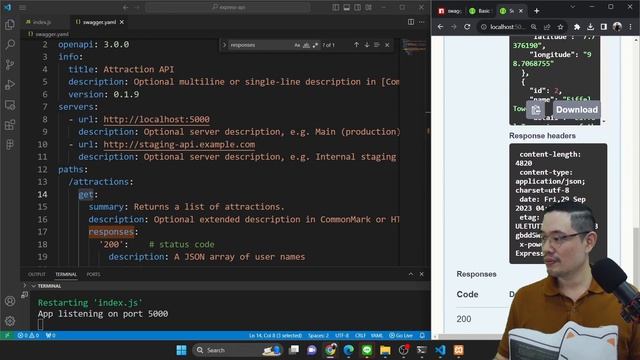Viewport: 640px width, 360px height.
Task: Open the customize layout icon in title bar
Action: (369, 7)
